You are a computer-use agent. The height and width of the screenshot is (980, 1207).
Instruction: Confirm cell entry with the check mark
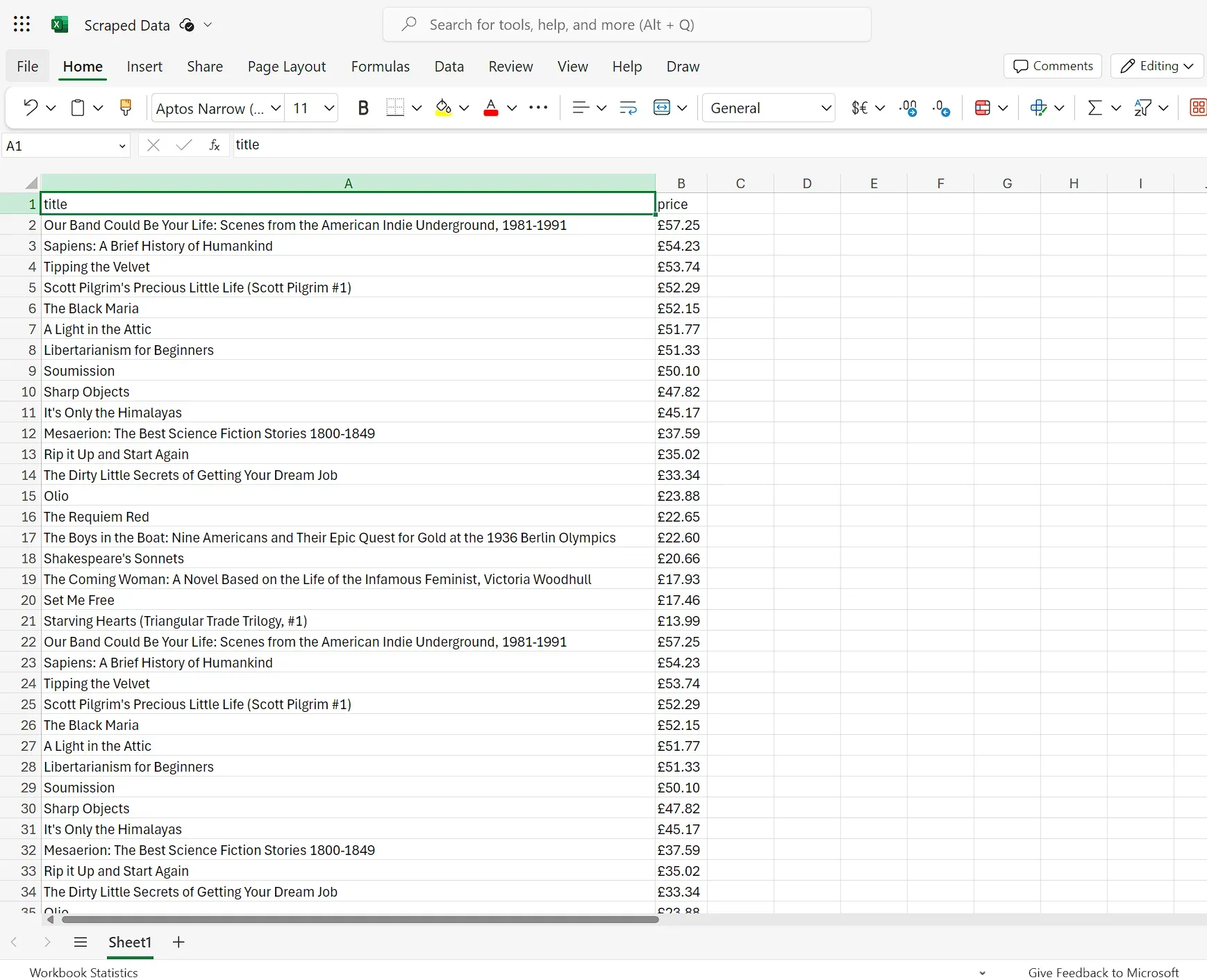click(x=183, y=145)
